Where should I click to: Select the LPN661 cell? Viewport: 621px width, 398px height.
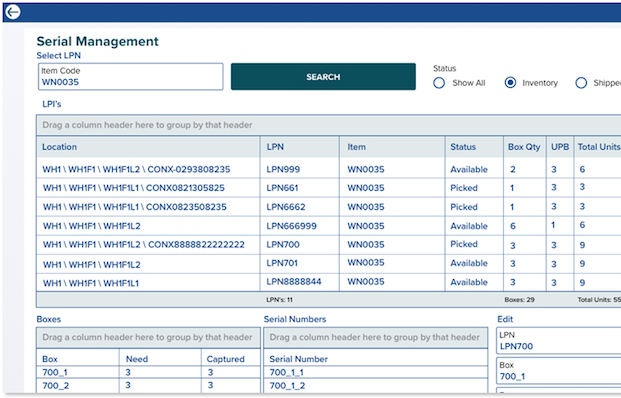[282, 188]
